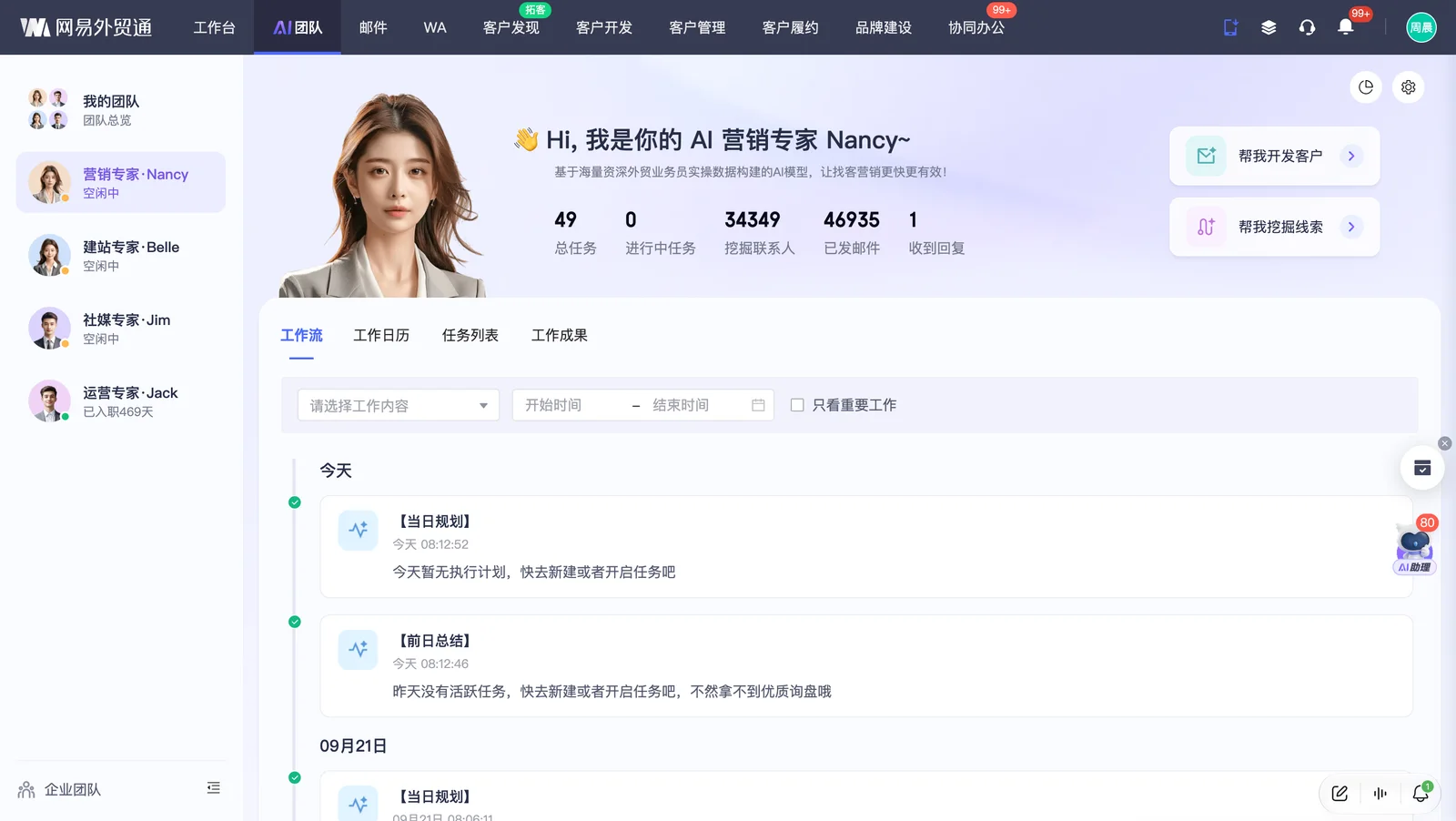Viewport: 1456px width, 821px height.
Task: Open the settings gear icon
Action: coord(1409,87)
